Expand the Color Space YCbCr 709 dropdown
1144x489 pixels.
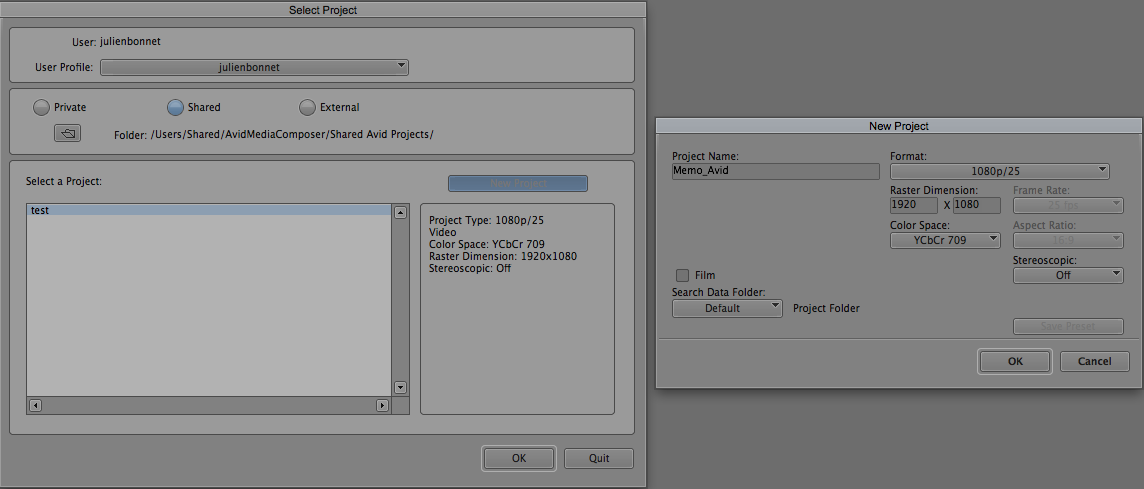pyautogui.click(x=944, y=240)
